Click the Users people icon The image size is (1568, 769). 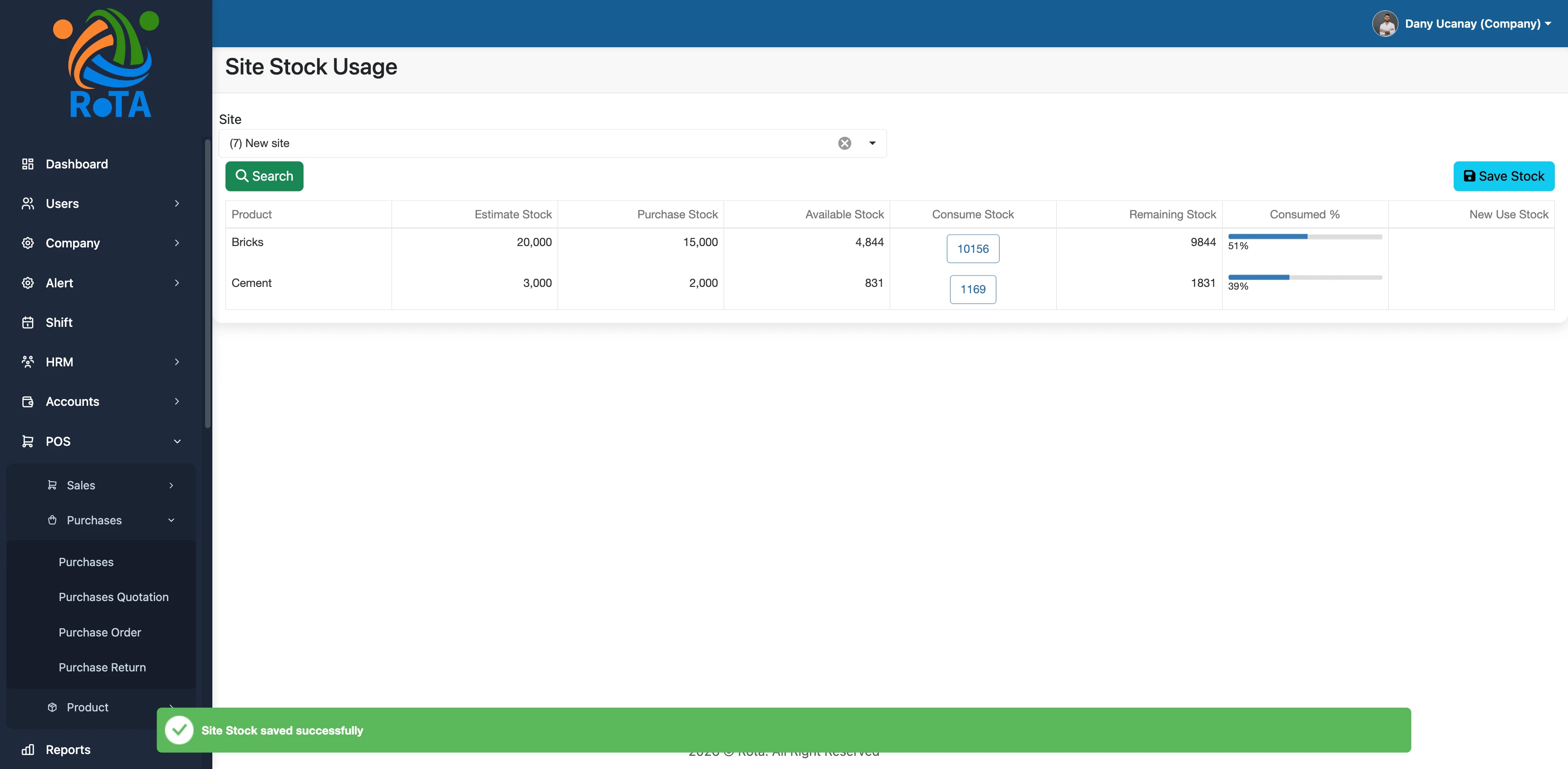[27, 203]
